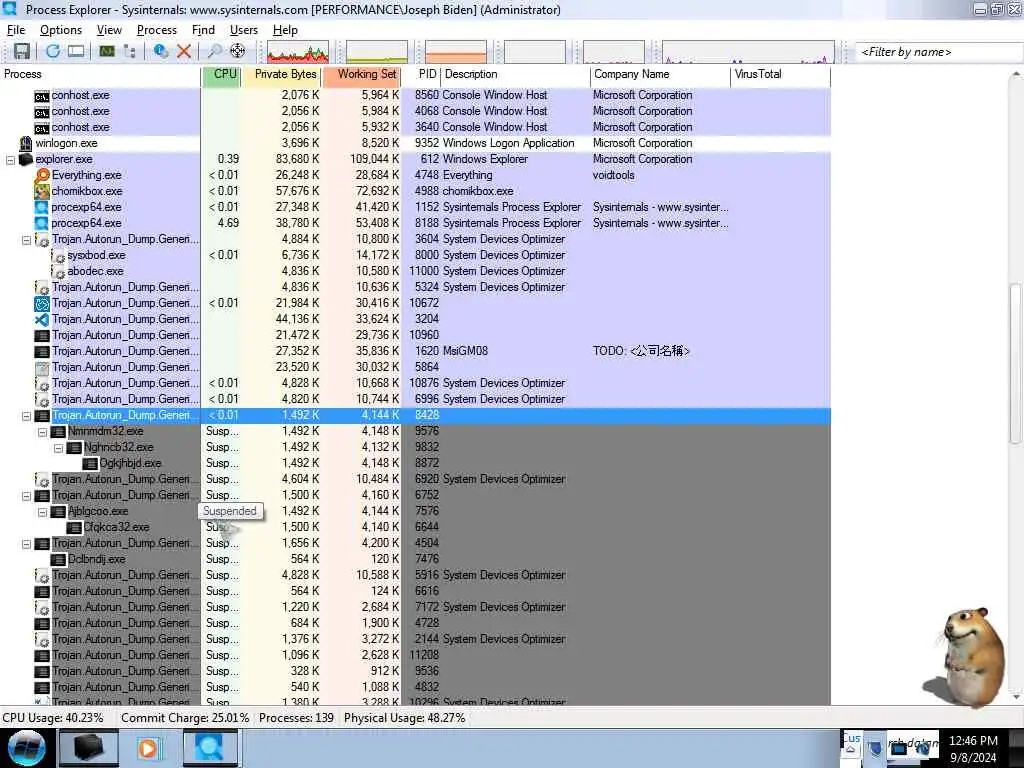
Task: Collapse the Ajblgcoo.exe tree node
Action: pyautogui.click(x=42, y=512)
